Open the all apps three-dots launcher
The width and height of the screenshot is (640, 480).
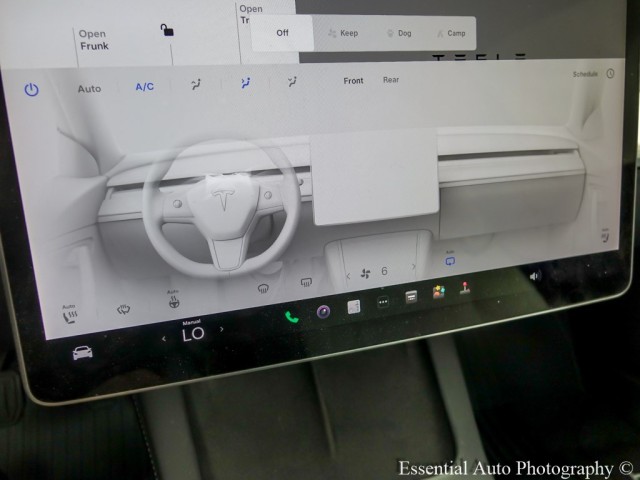coord(383,302)
